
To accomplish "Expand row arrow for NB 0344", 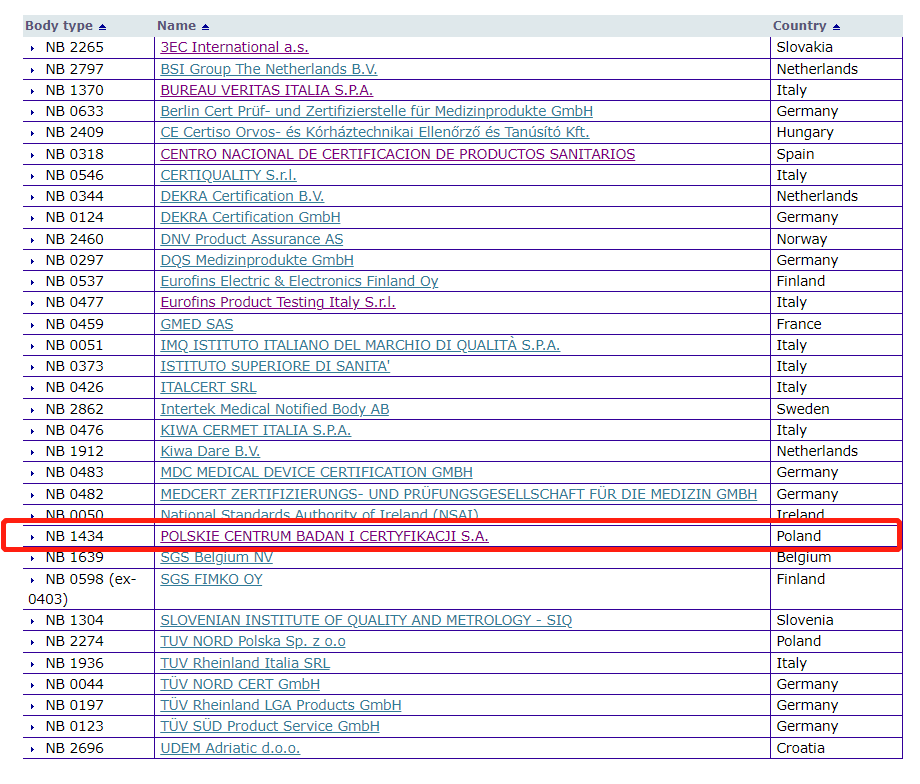I will (32, 197).
